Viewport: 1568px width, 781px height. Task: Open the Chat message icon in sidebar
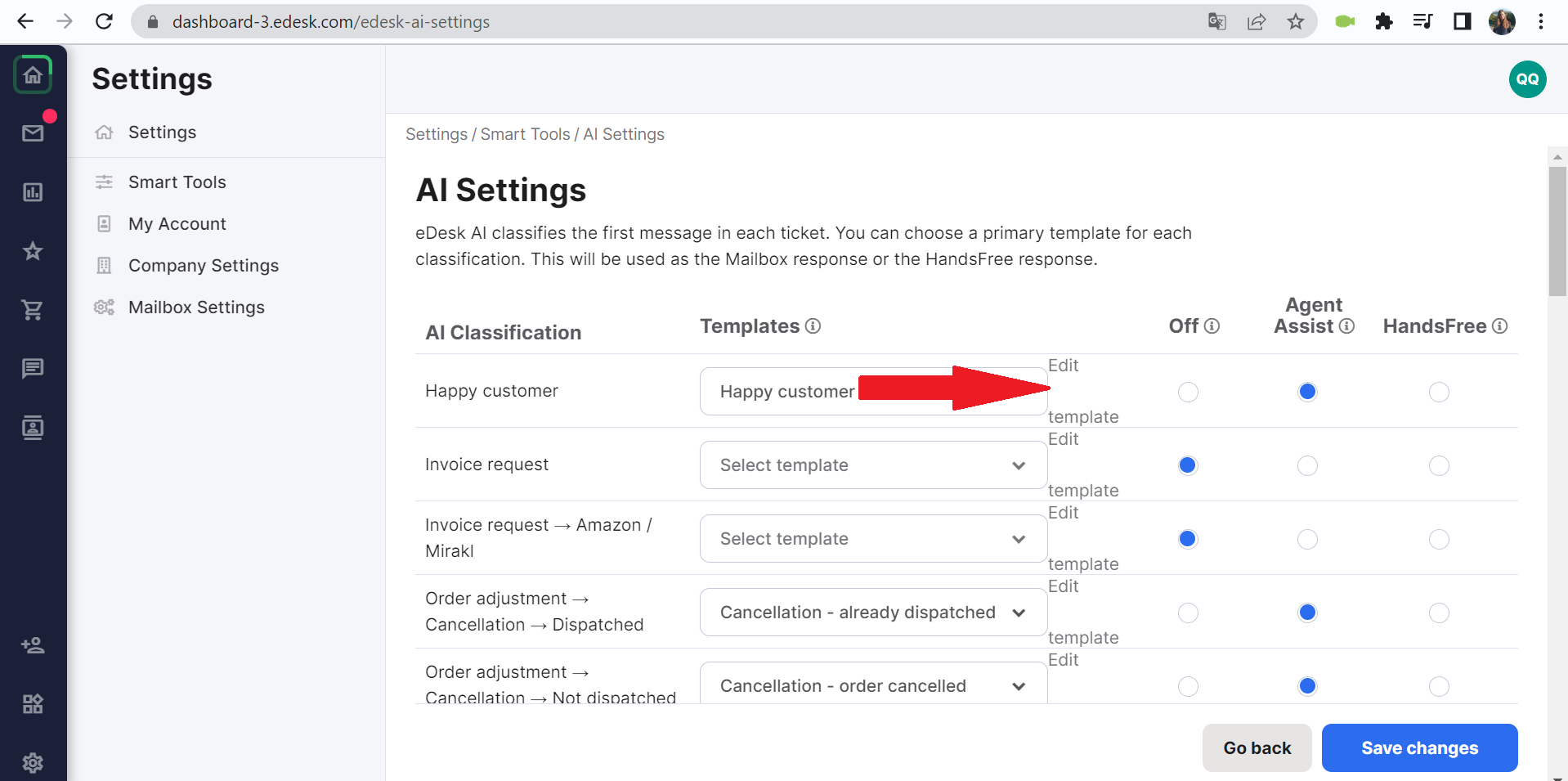(33, 369)
